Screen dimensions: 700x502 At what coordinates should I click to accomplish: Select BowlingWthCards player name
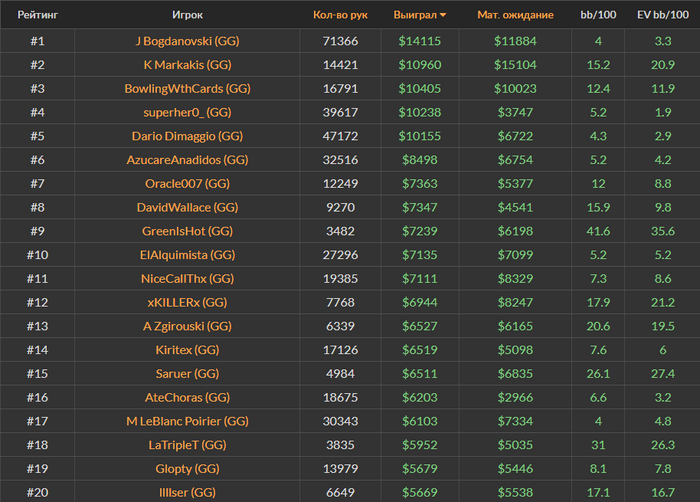(187, 89)
